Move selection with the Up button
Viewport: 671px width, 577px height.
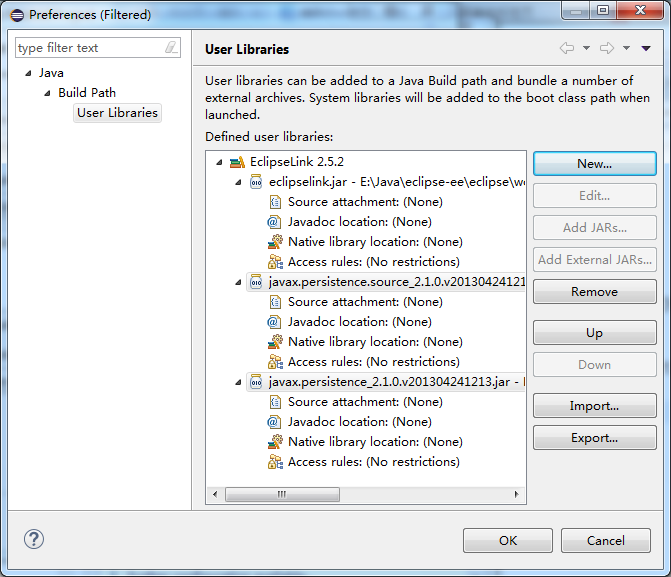(x=594, y=333)
